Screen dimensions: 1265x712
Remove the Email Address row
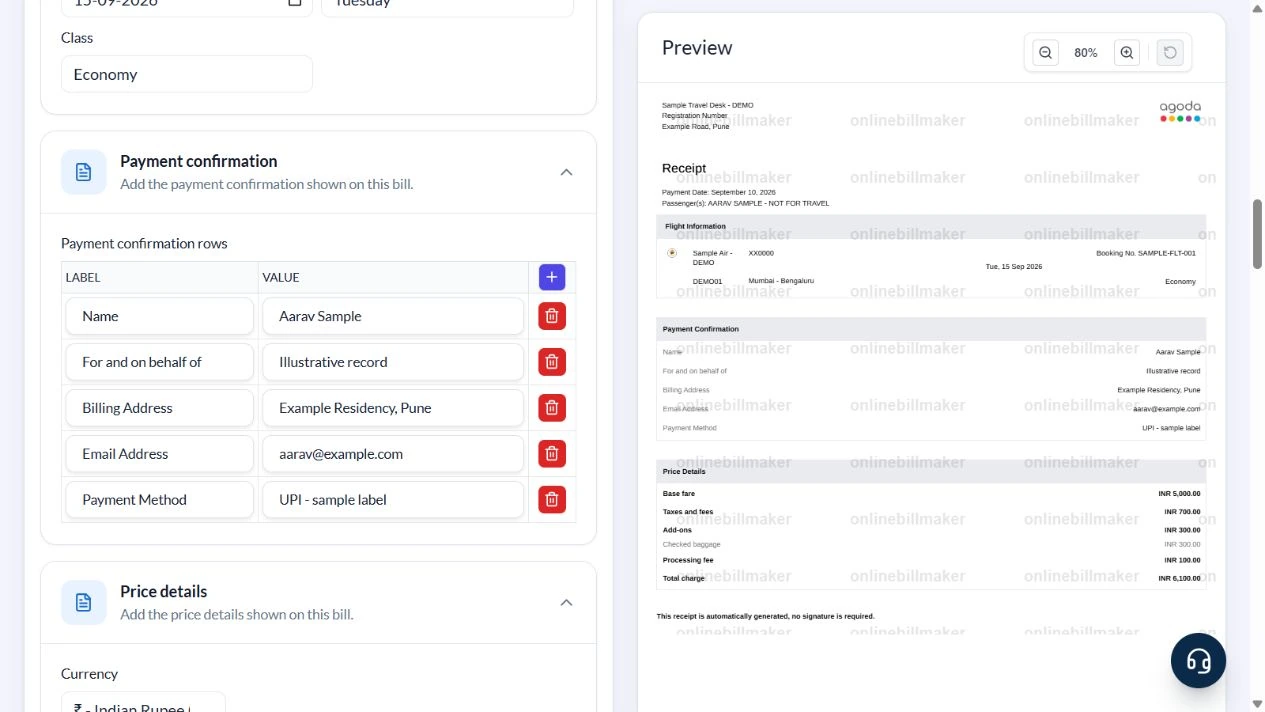pos(551,454)
